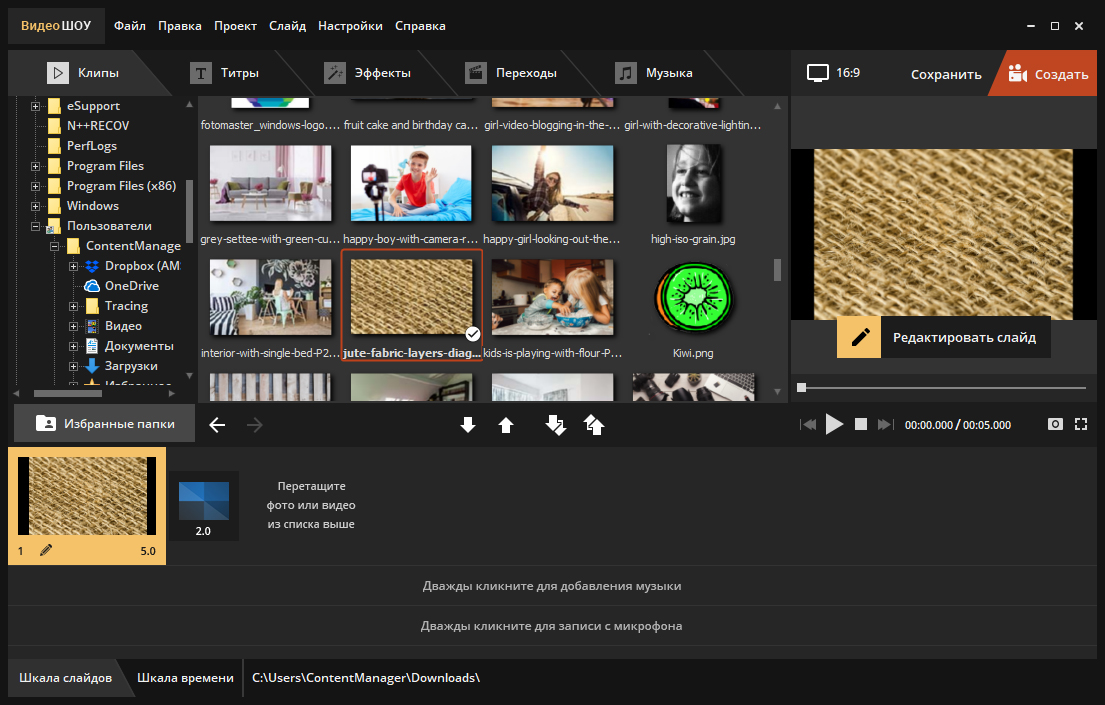Take a snapshot with the camera icon
Viewport: 1105px width, 705px height.
1055,424
